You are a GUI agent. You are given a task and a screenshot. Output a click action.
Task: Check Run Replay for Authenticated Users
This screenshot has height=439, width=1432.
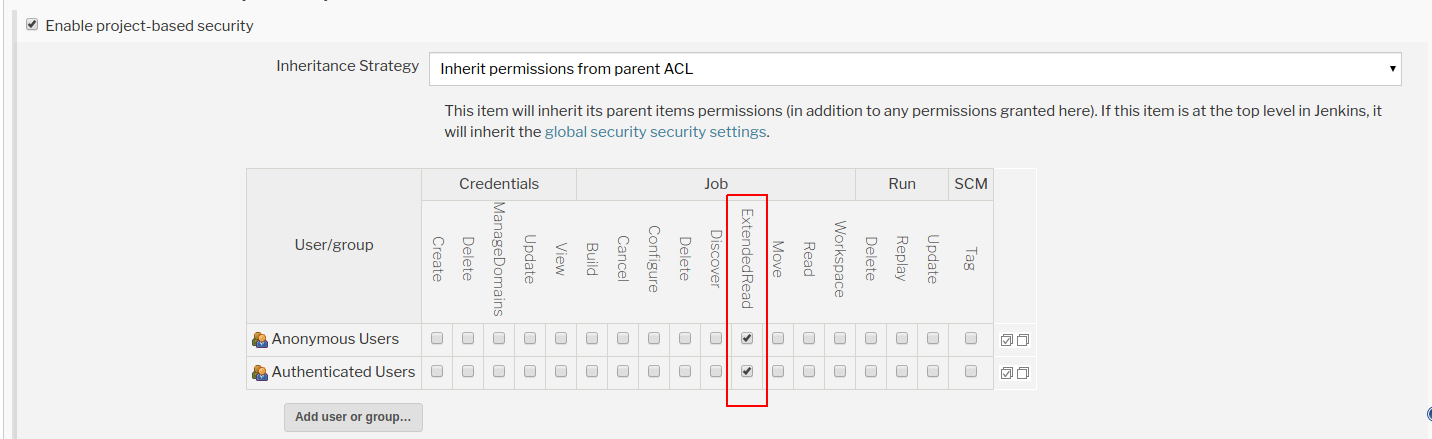click(902, 372)
